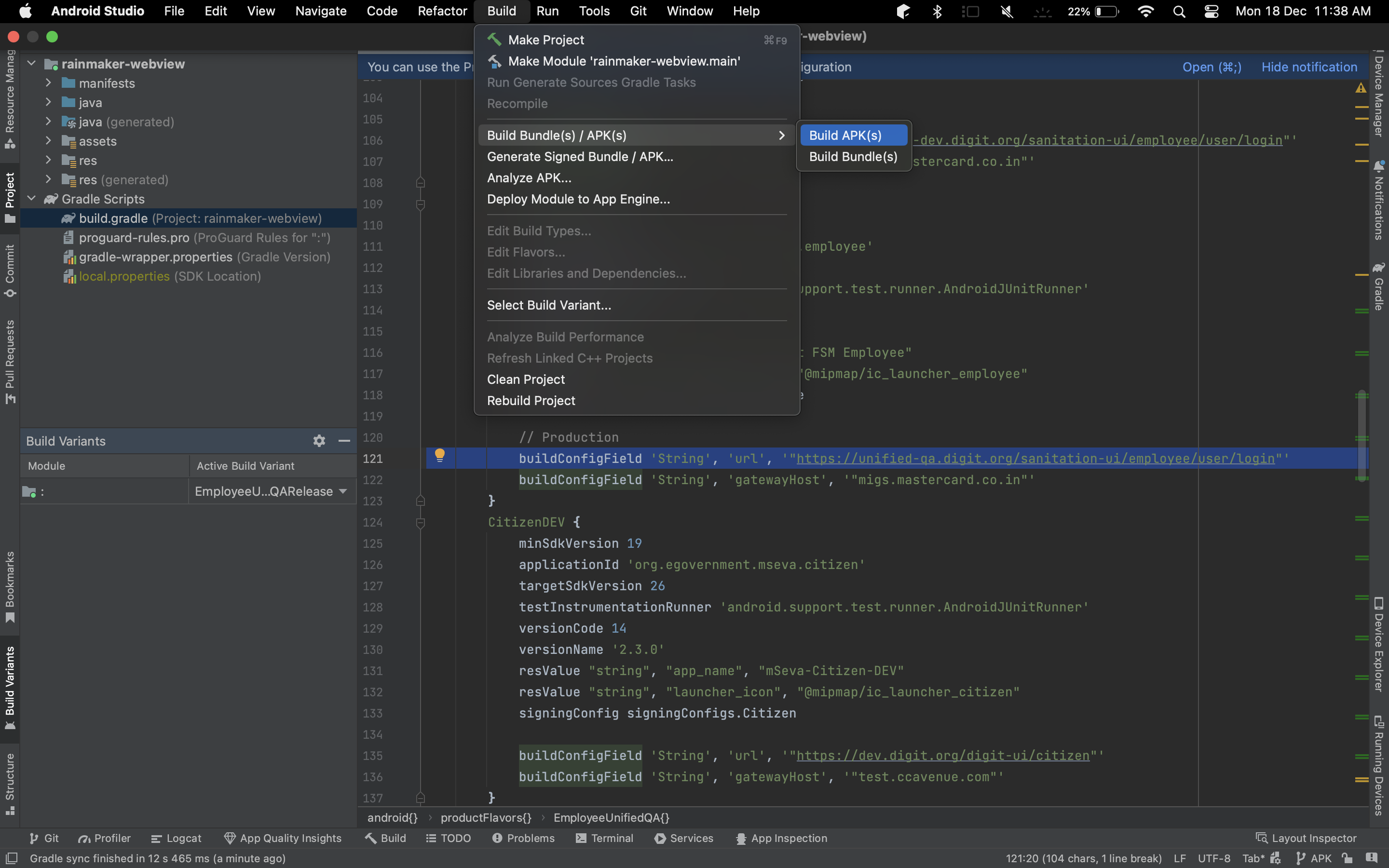Minimize the Build Variants panel
This screenshot has height=868, width=1389.
point(344,441)
